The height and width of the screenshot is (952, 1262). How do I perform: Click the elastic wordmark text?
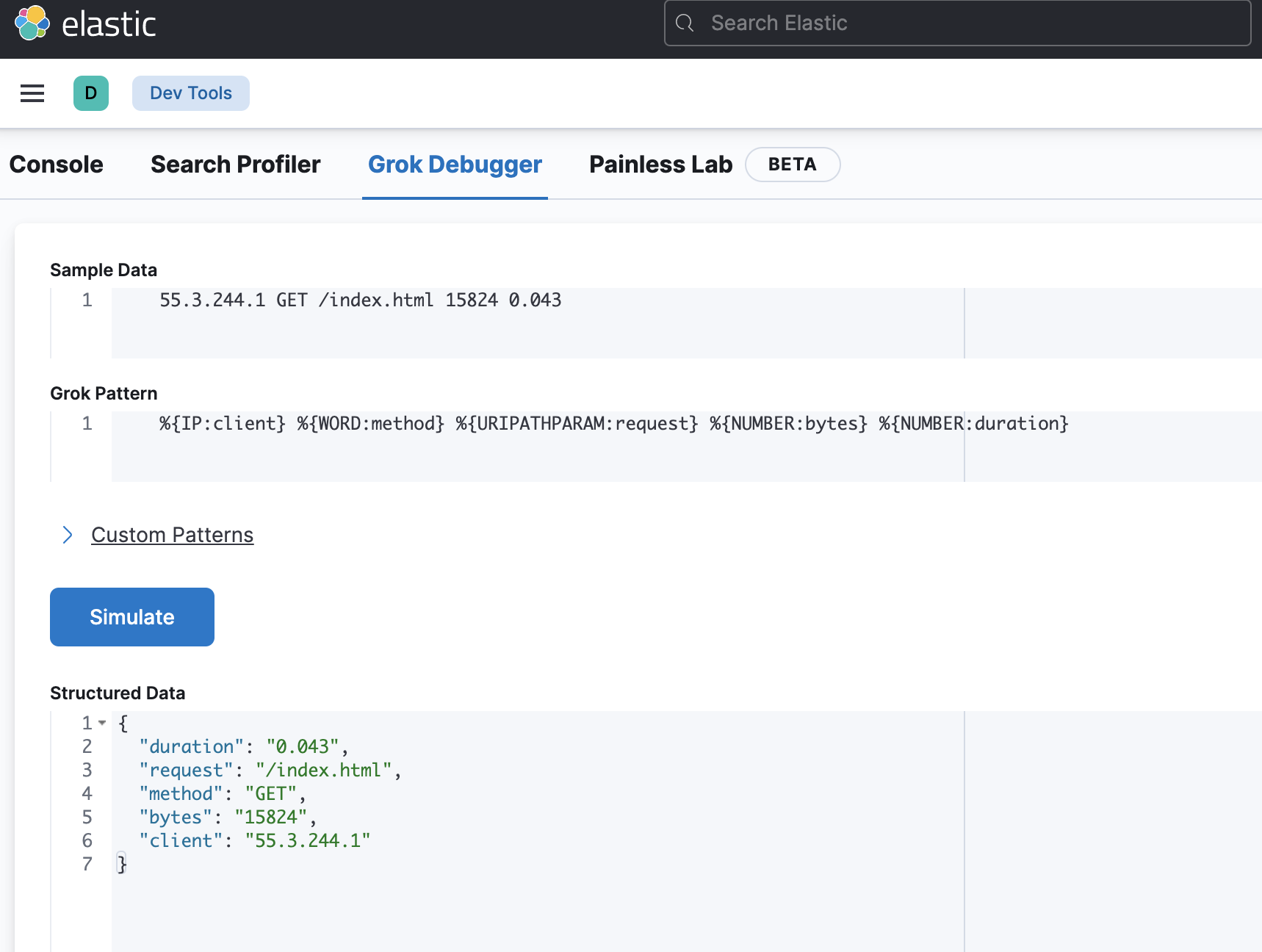click(x=109, y=24)
